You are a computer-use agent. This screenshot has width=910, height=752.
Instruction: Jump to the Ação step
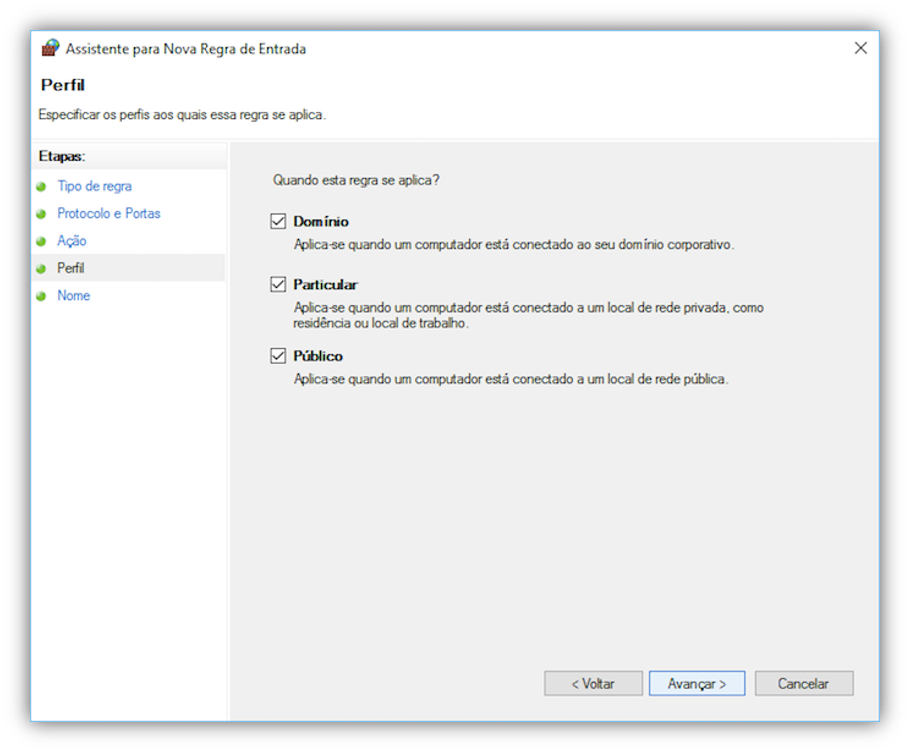point(72,241)
